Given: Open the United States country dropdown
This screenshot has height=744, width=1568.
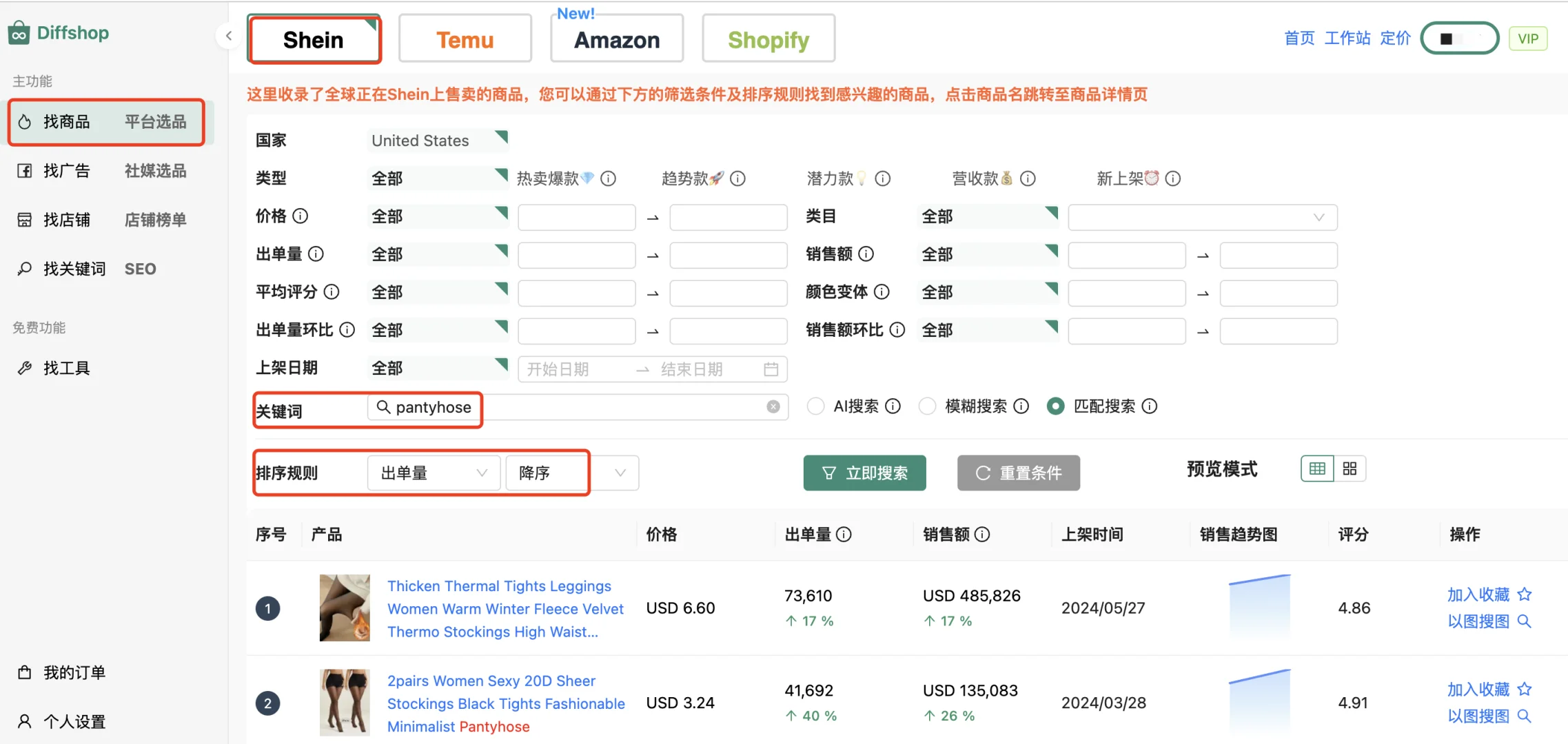Looking at the screenshot, I should 438,141.
